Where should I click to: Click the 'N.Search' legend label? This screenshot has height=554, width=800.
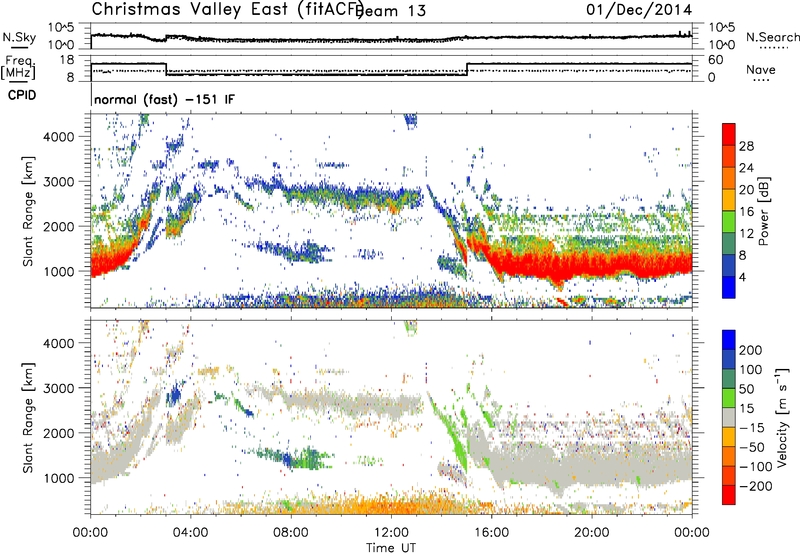[x=772, y=37]
